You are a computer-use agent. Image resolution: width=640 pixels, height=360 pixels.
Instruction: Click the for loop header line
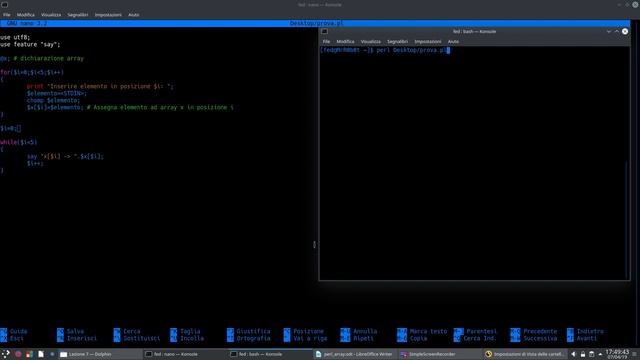tap(32, 72)
